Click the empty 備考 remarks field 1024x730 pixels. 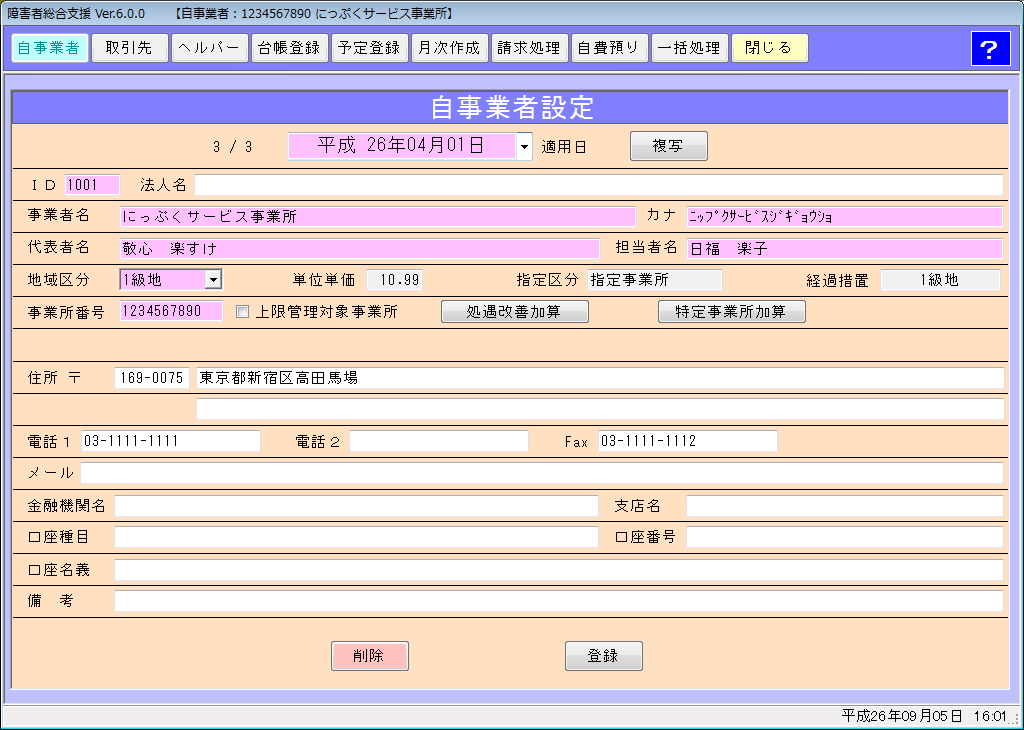559,601
